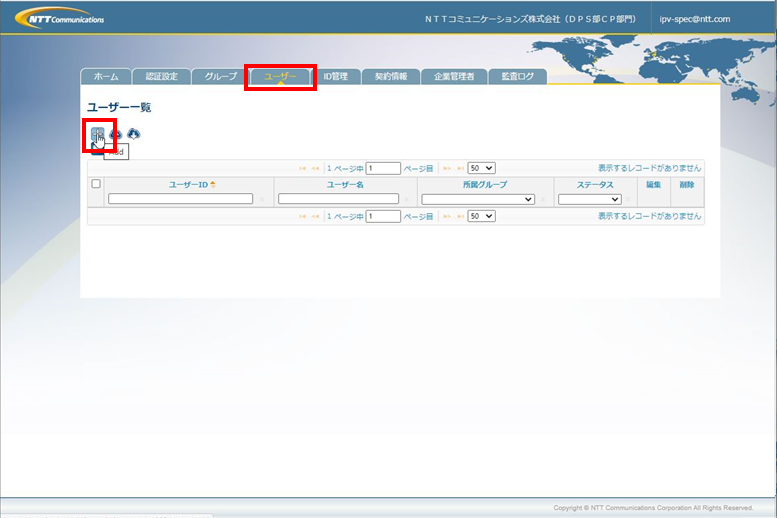The height and width of the screenshot is (518, 777).
Task: Click the ユーザー一覧 page heading
Action: tap(119, 107)
